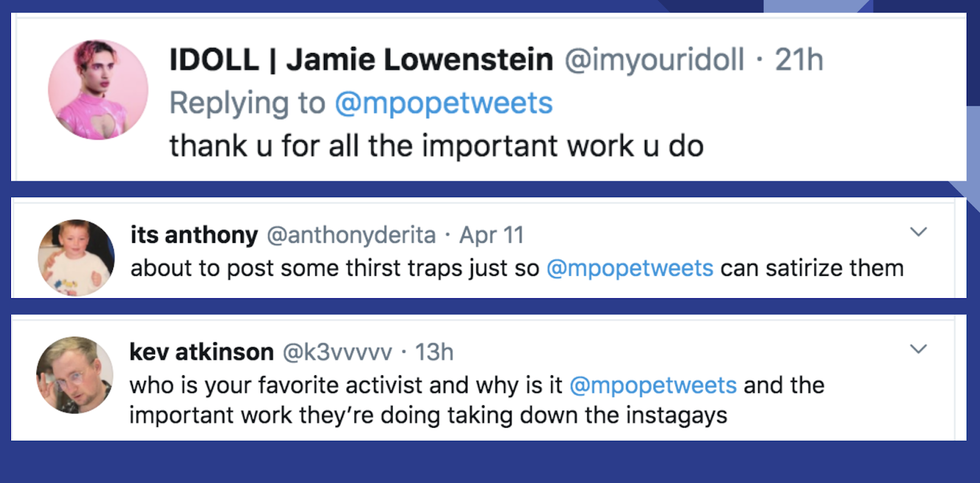The height and width of the screenshot is (483, 980).
Task: Click the @imyouridoll handle
Action: pos(655,60)
